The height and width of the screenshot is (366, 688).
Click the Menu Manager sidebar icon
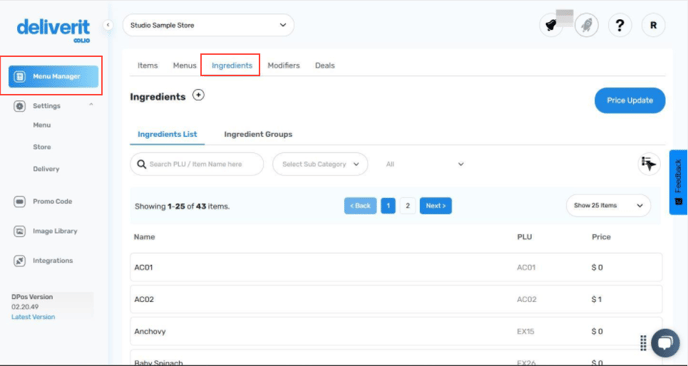click(x=19, y=77)
